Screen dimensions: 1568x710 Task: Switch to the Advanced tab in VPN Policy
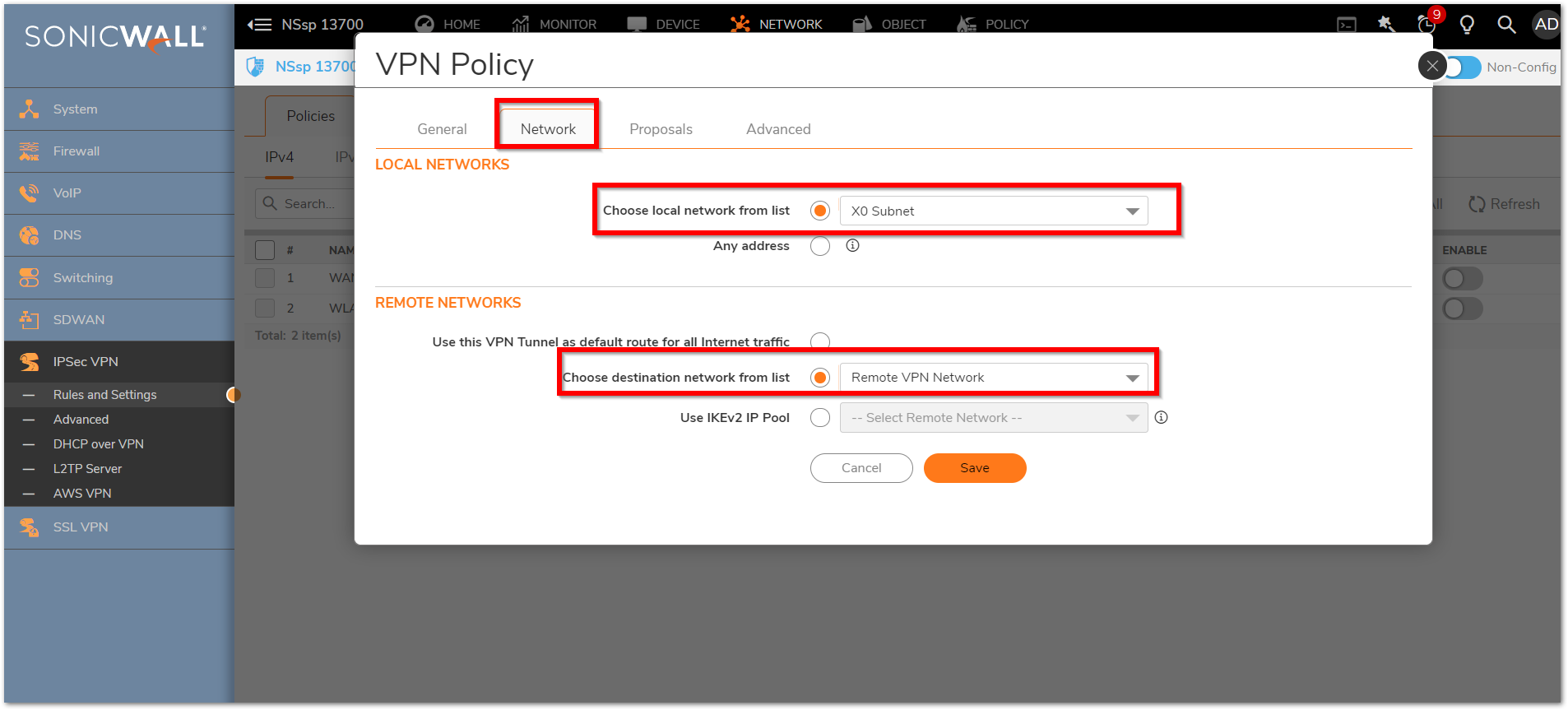click(777, 129)
